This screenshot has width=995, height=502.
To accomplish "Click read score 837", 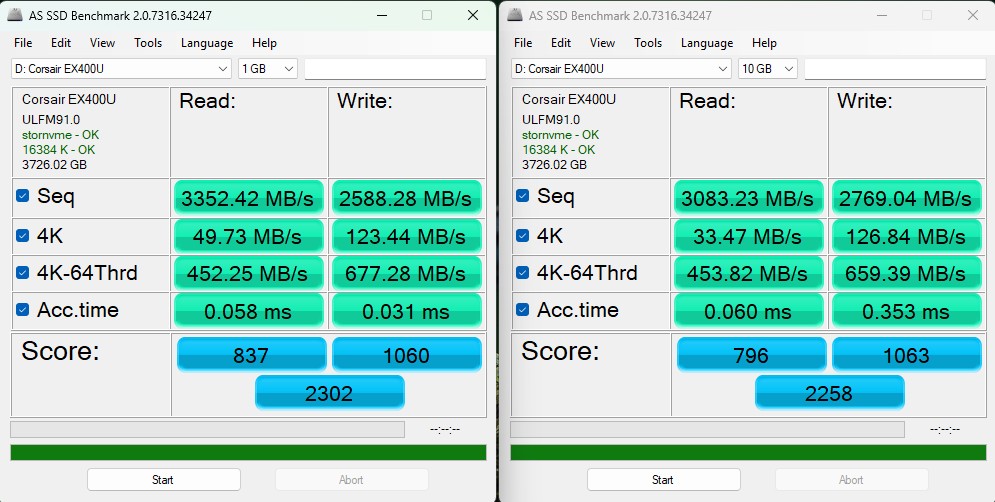I will 251,354.
